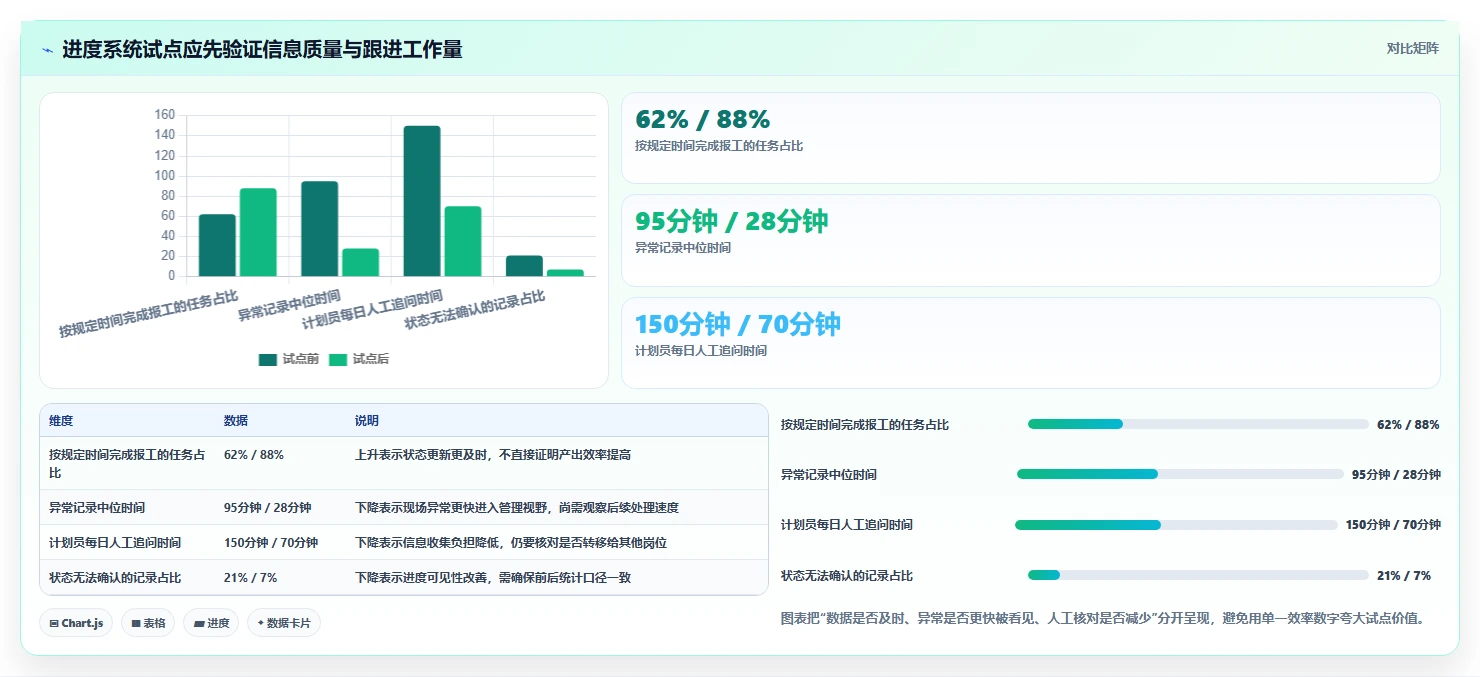Click the 对比矩阵 label in the header
Screen dimensions: 1480x677
(x=1412, y=49)
